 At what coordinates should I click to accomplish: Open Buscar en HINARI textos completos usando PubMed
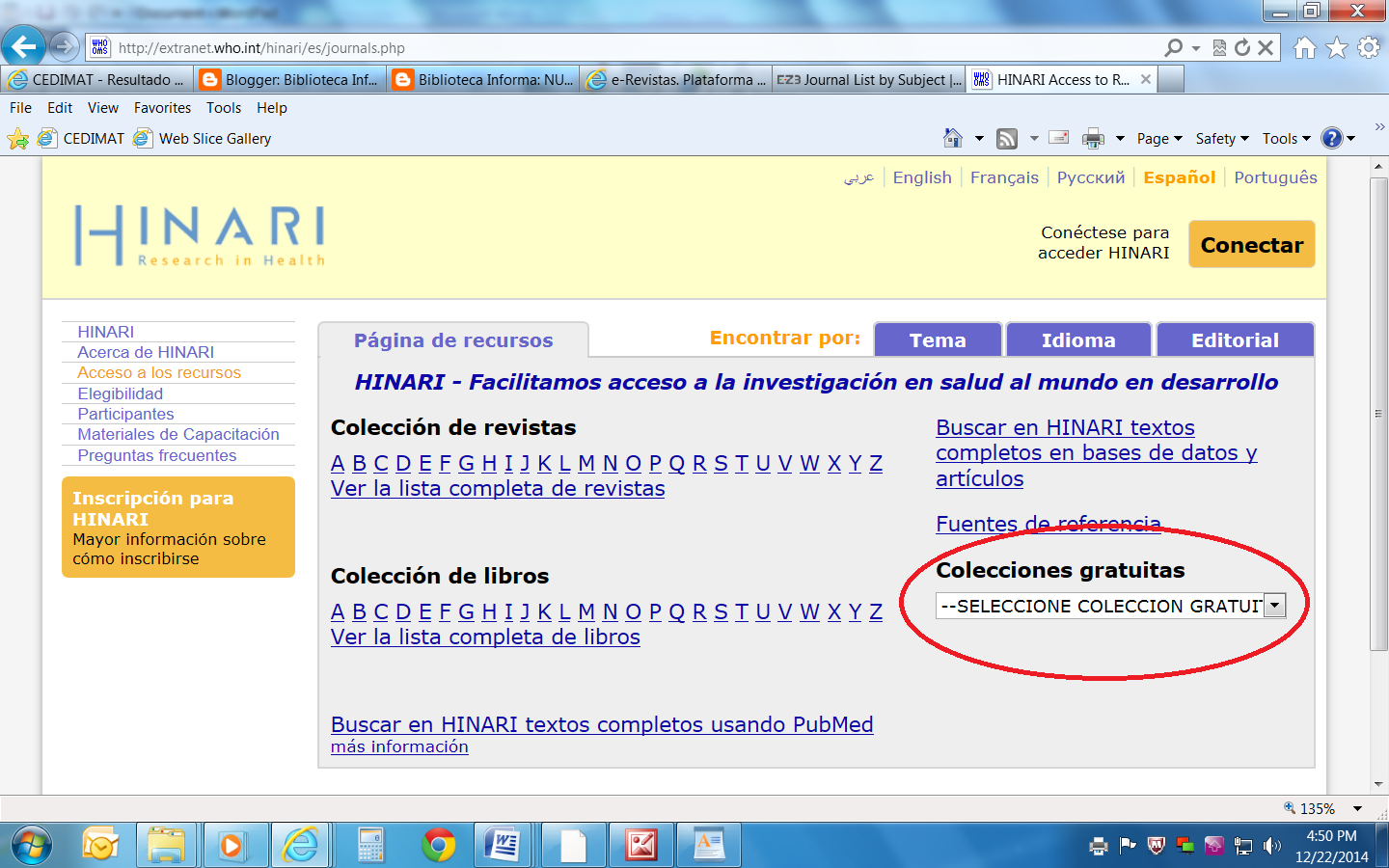(x=602, y=725)
